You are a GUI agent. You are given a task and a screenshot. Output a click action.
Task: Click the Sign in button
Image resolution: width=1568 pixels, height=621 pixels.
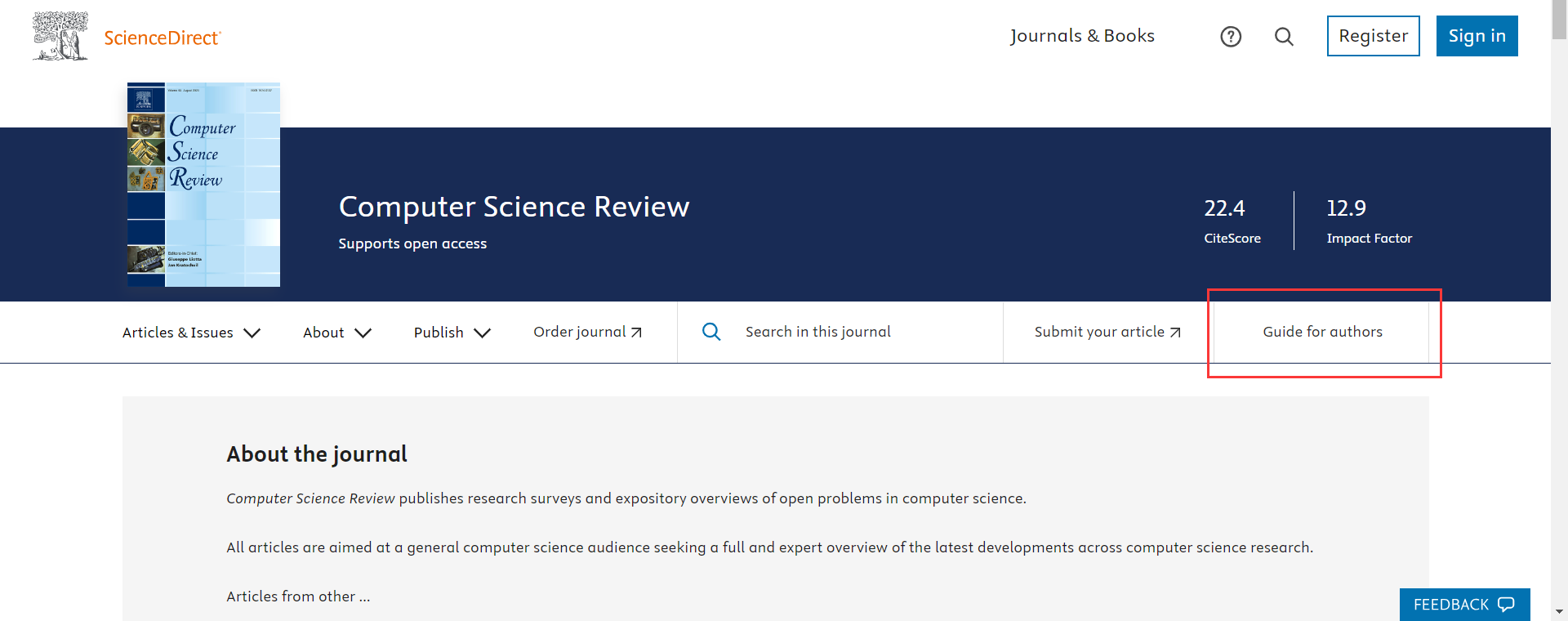coord(1477,36)
